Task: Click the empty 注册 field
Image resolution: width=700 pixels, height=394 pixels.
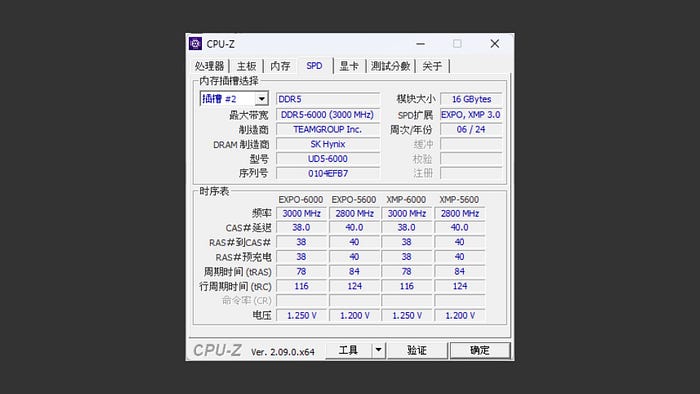Action: coord(471,174)
